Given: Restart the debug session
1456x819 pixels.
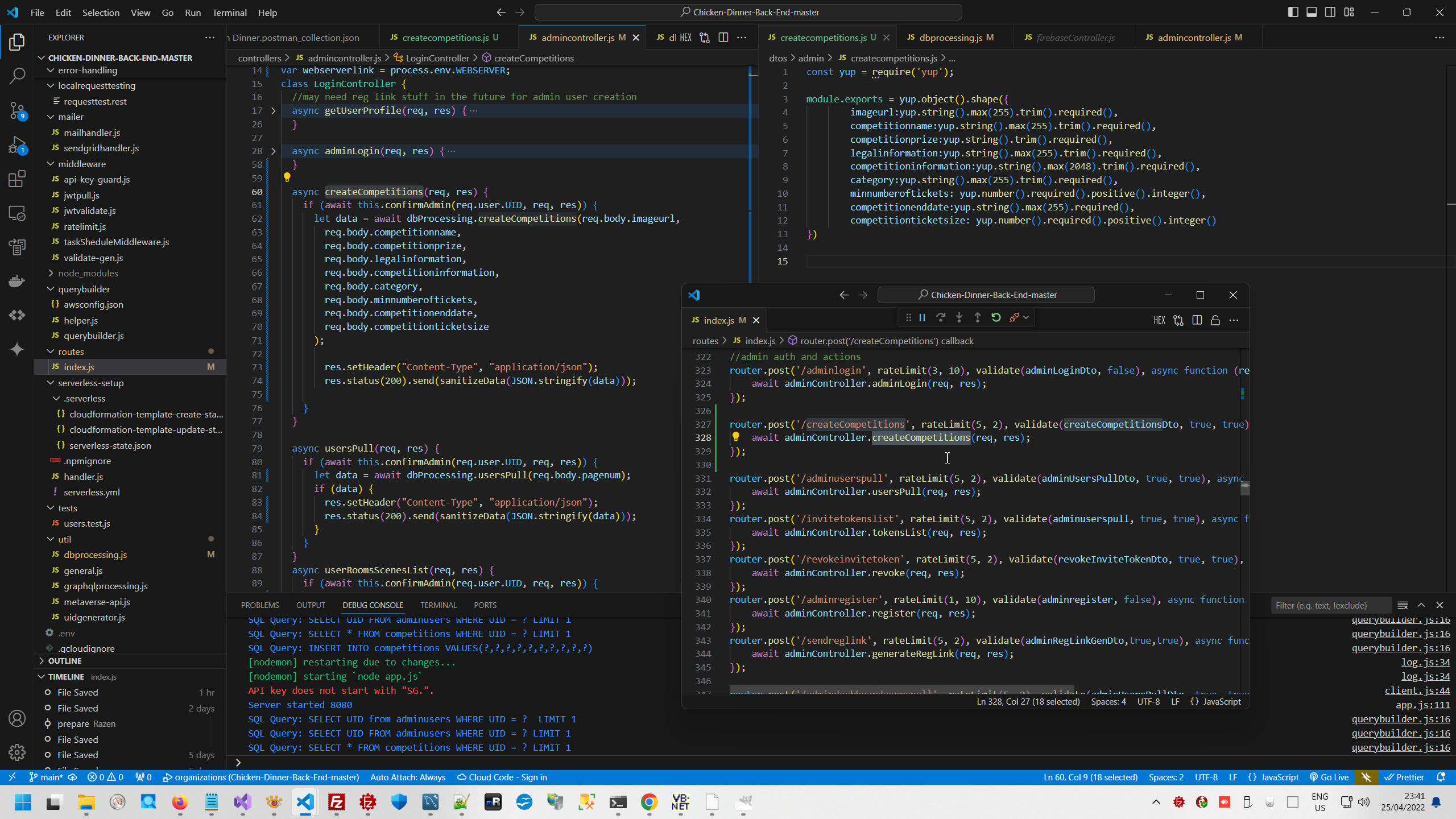Looking at the screenshot, I should point(996,317).
